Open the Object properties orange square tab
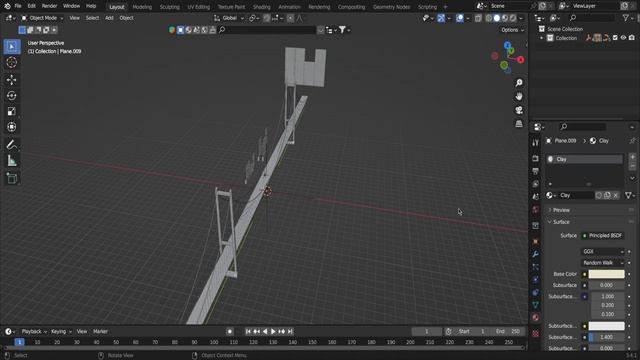640x360 pixels. point(536,242)
